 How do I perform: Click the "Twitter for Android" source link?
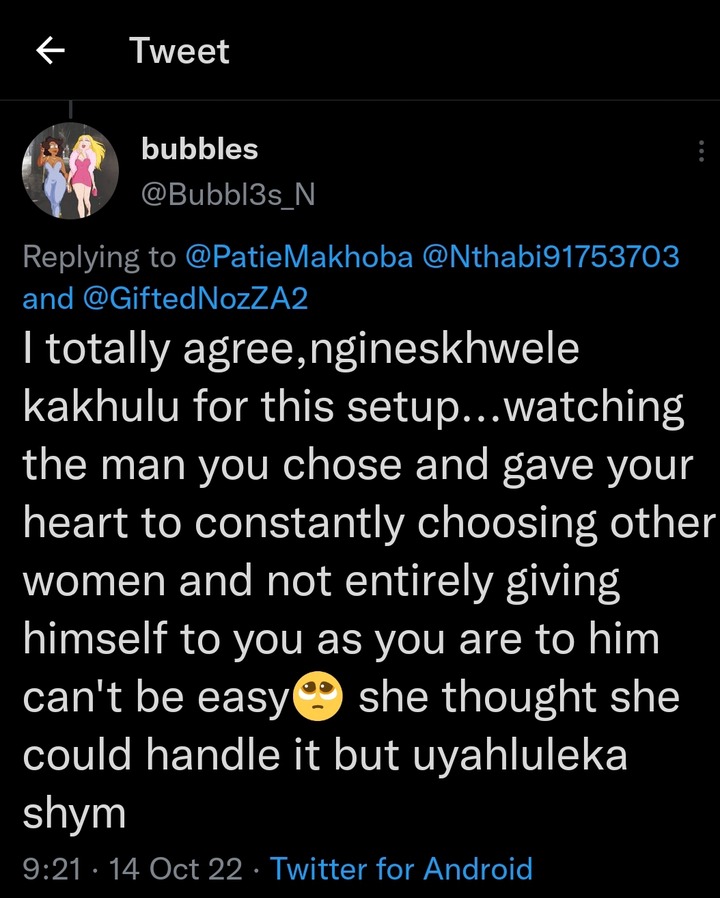401,869
